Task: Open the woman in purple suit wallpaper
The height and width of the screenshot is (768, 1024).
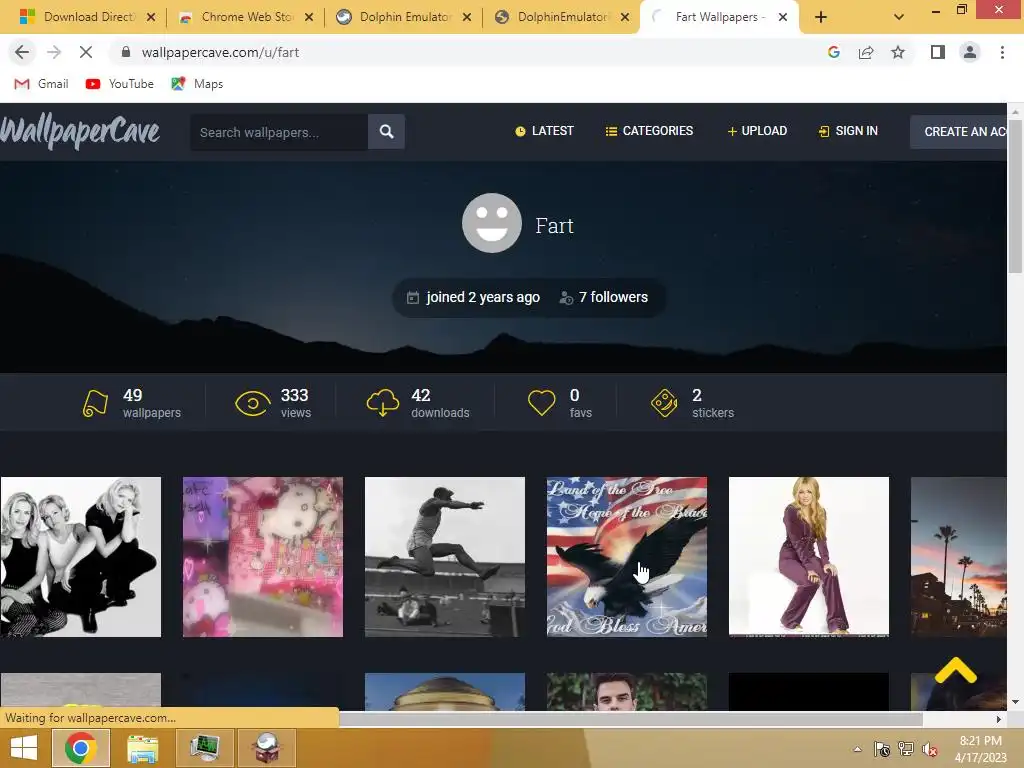Action: 809,557
